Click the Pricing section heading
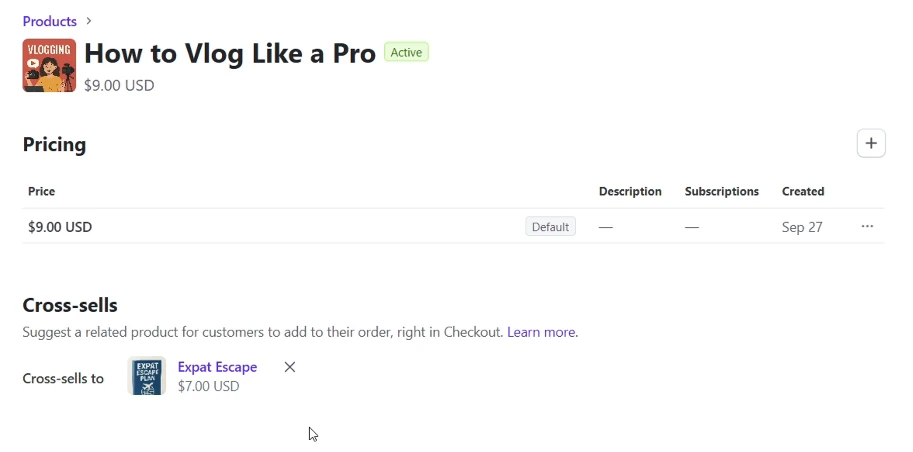Image resolution: width=913 pixels, height=452 pixels. click(x=54, y=145)
